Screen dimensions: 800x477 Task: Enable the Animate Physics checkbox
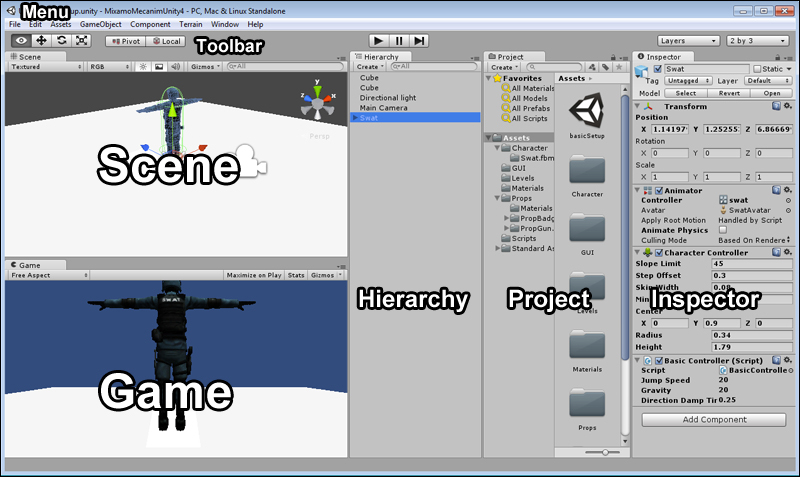click(723, 230)
